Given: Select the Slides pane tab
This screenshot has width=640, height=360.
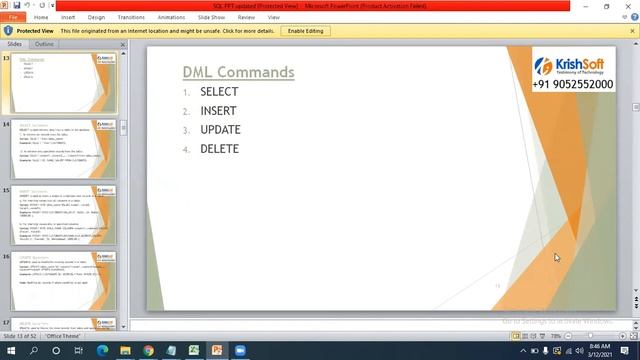Looking at the screenshot, I should [x=15, y=44].
